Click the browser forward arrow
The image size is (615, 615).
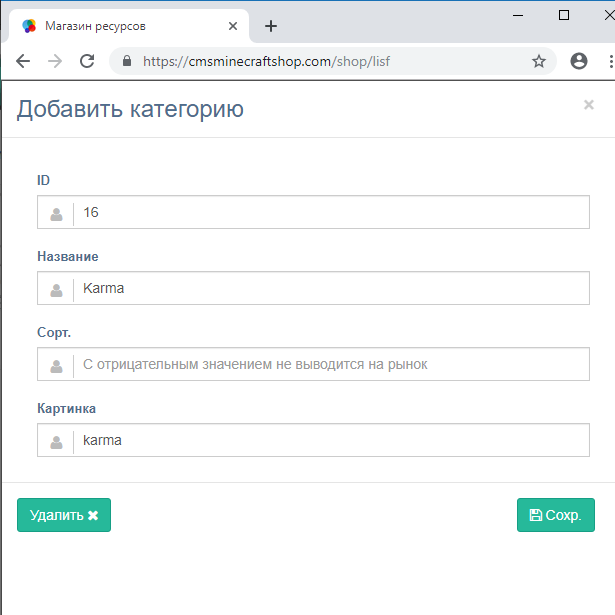pos(55,61)
